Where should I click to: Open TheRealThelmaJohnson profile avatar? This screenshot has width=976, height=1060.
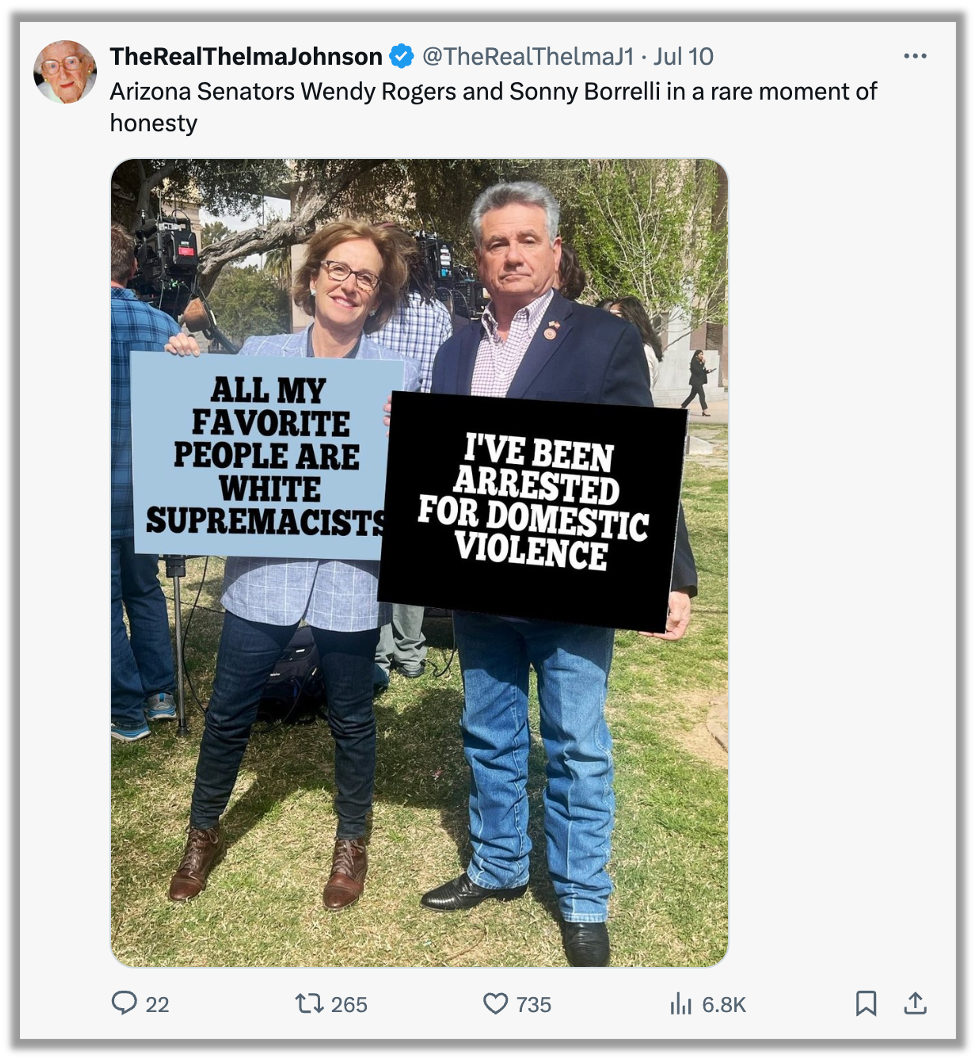(x=65, y=72)
